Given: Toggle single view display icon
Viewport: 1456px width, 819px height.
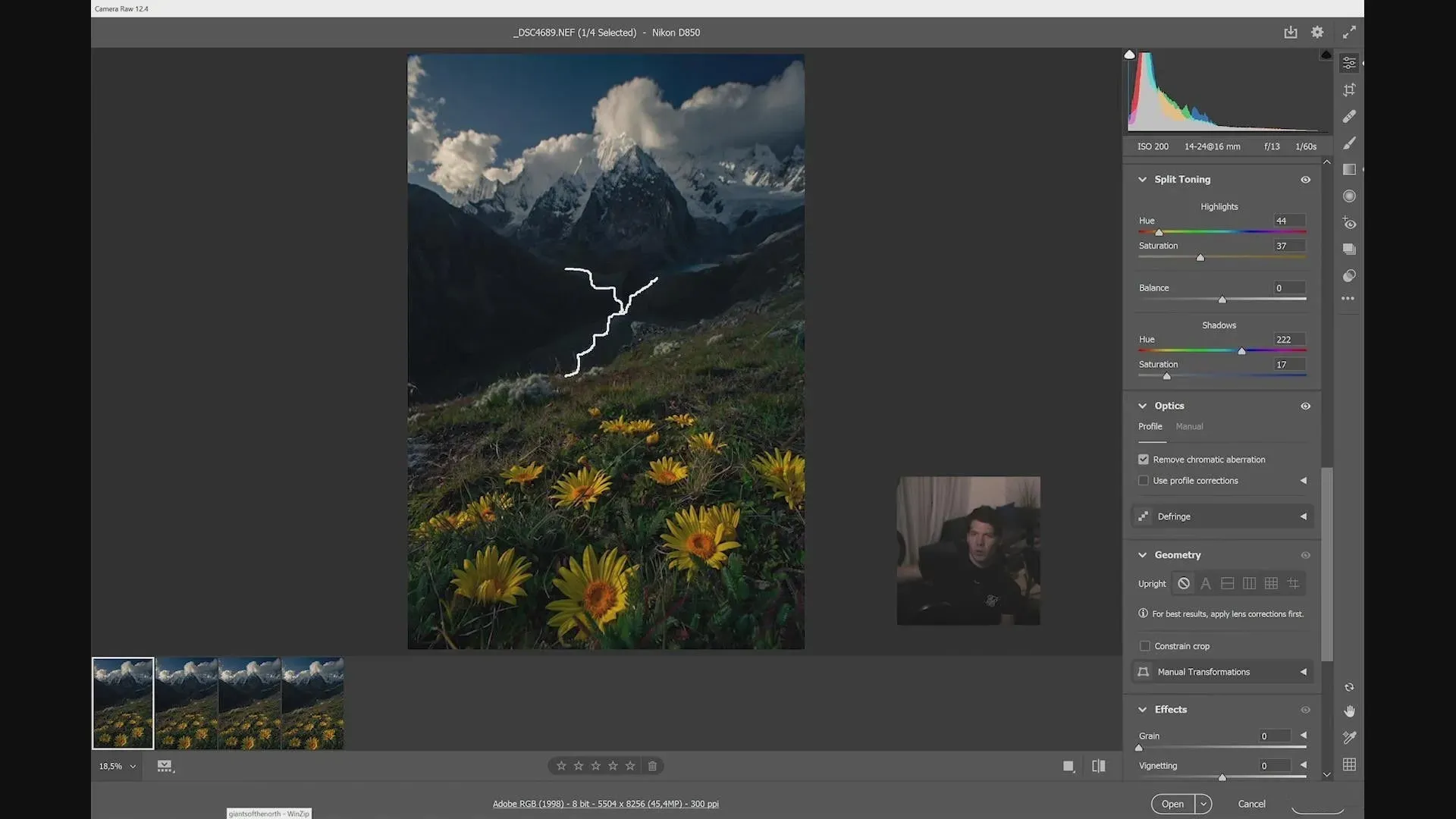Looking at the screenshot, I should click(x=1068, y=766).
